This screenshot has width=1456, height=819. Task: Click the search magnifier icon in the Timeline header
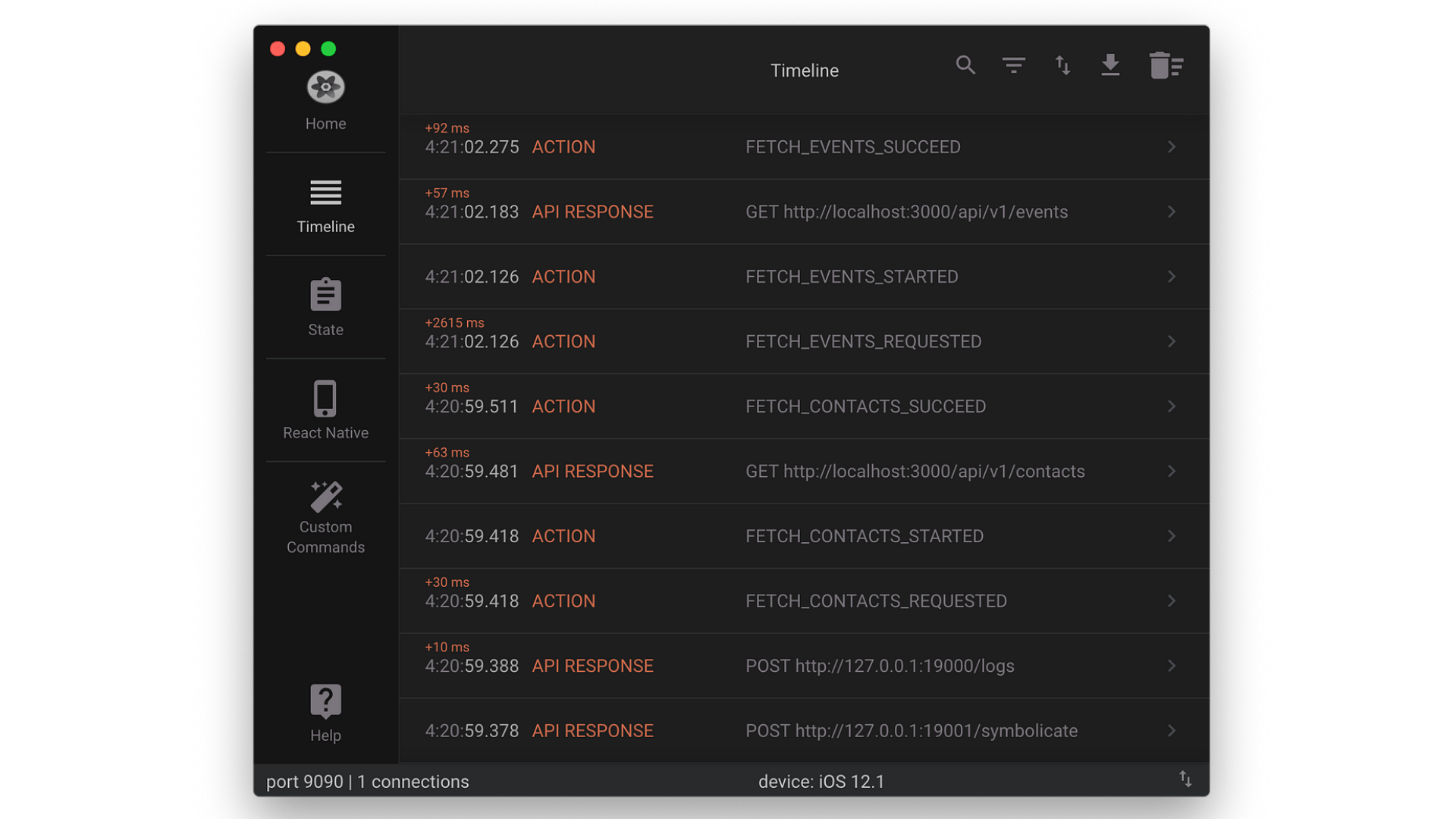tap(965, 65)
